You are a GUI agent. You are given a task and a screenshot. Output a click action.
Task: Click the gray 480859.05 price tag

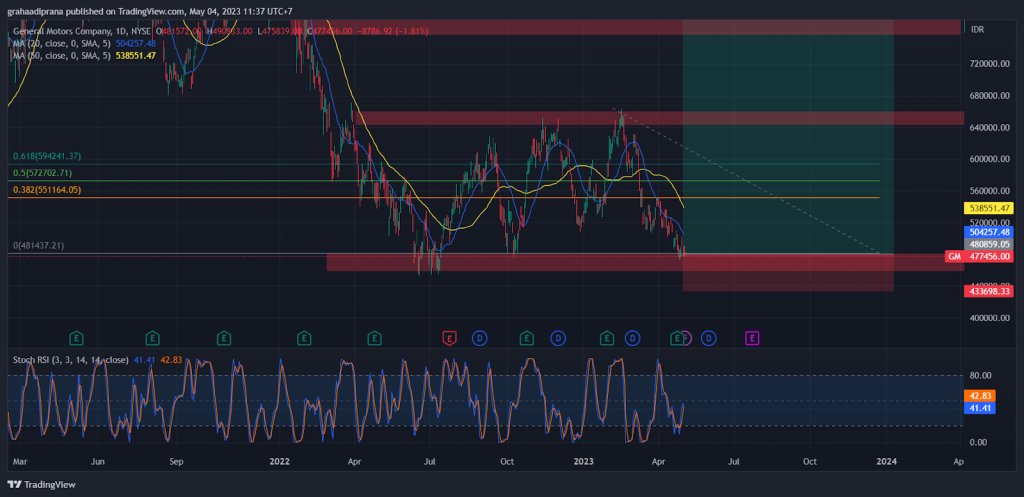point(988,244)
